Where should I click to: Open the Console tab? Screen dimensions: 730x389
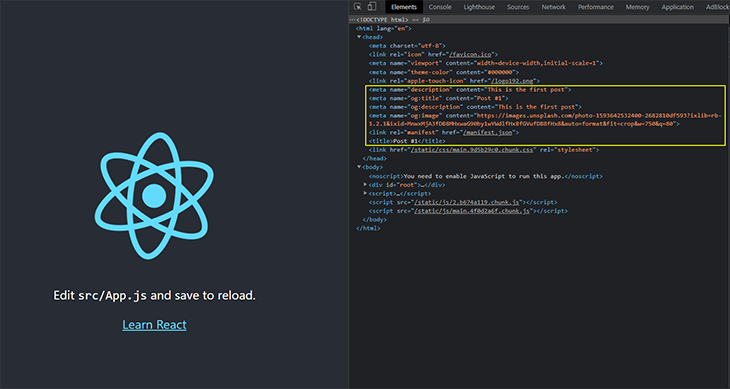(440, 7)
